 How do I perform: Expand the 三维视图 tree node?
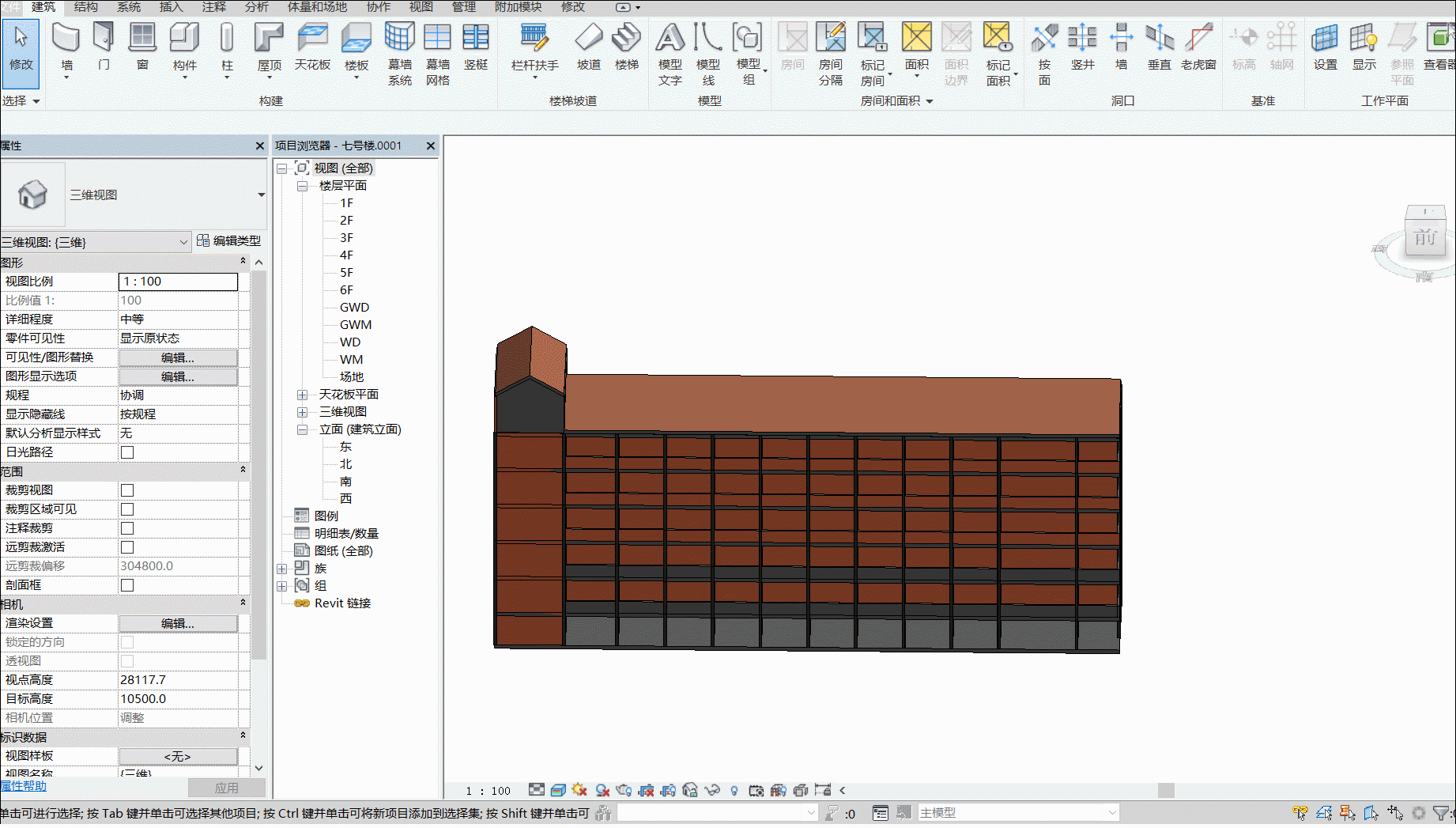[302, 412]
